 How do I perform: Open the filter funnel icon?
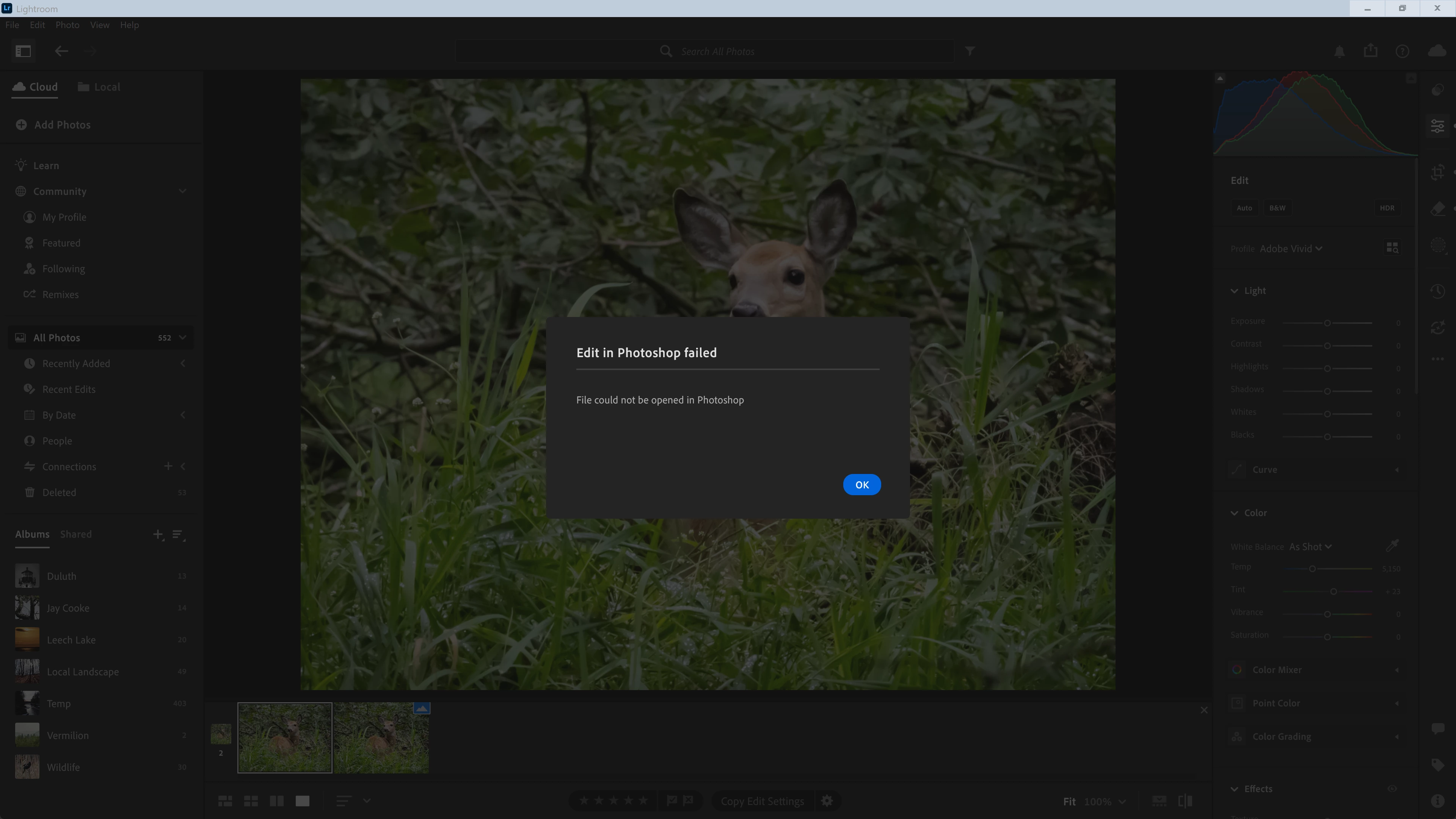pos(970,52)
